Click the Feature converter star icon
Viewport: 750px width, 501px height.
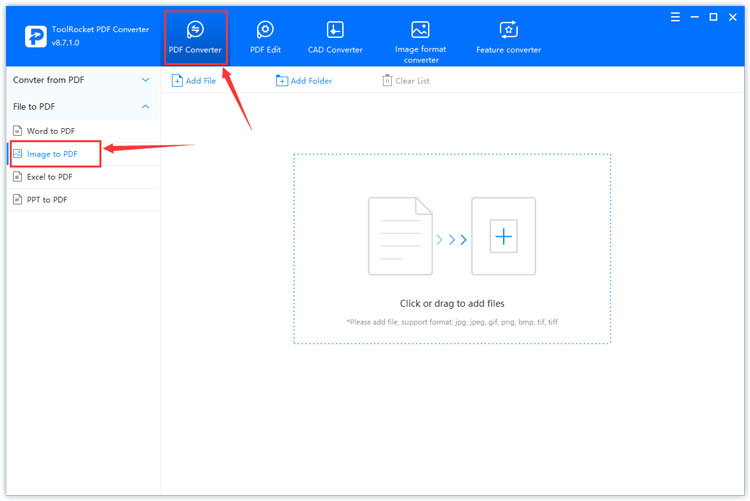(x=508, y=29)
